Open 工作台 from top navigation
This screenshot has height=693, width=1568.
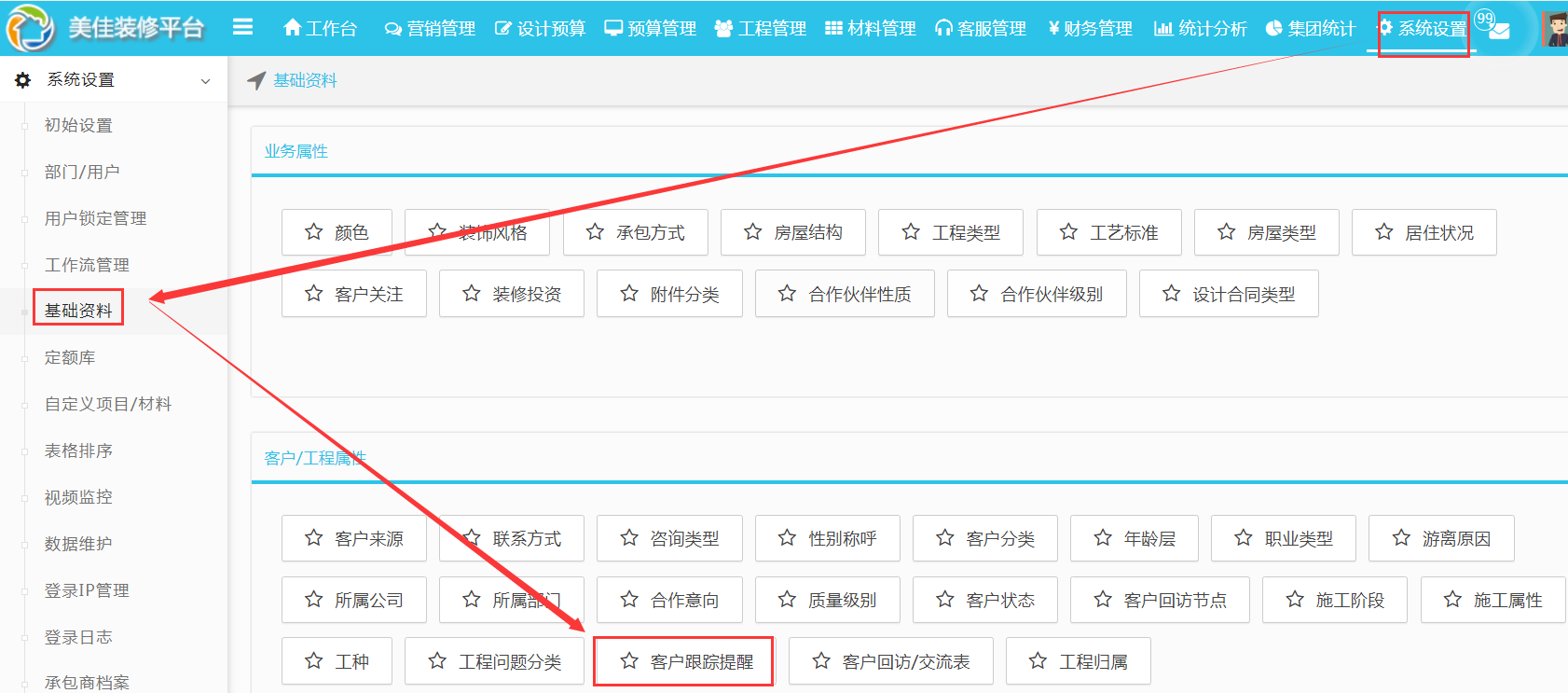click(x=320, y=29)
